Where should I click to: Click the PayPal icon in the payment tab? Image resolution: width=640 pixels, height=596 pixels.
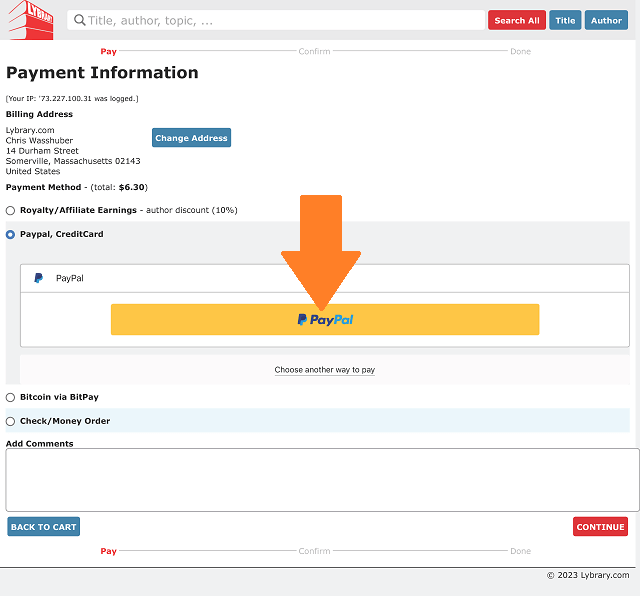click(x=39, y=278)
